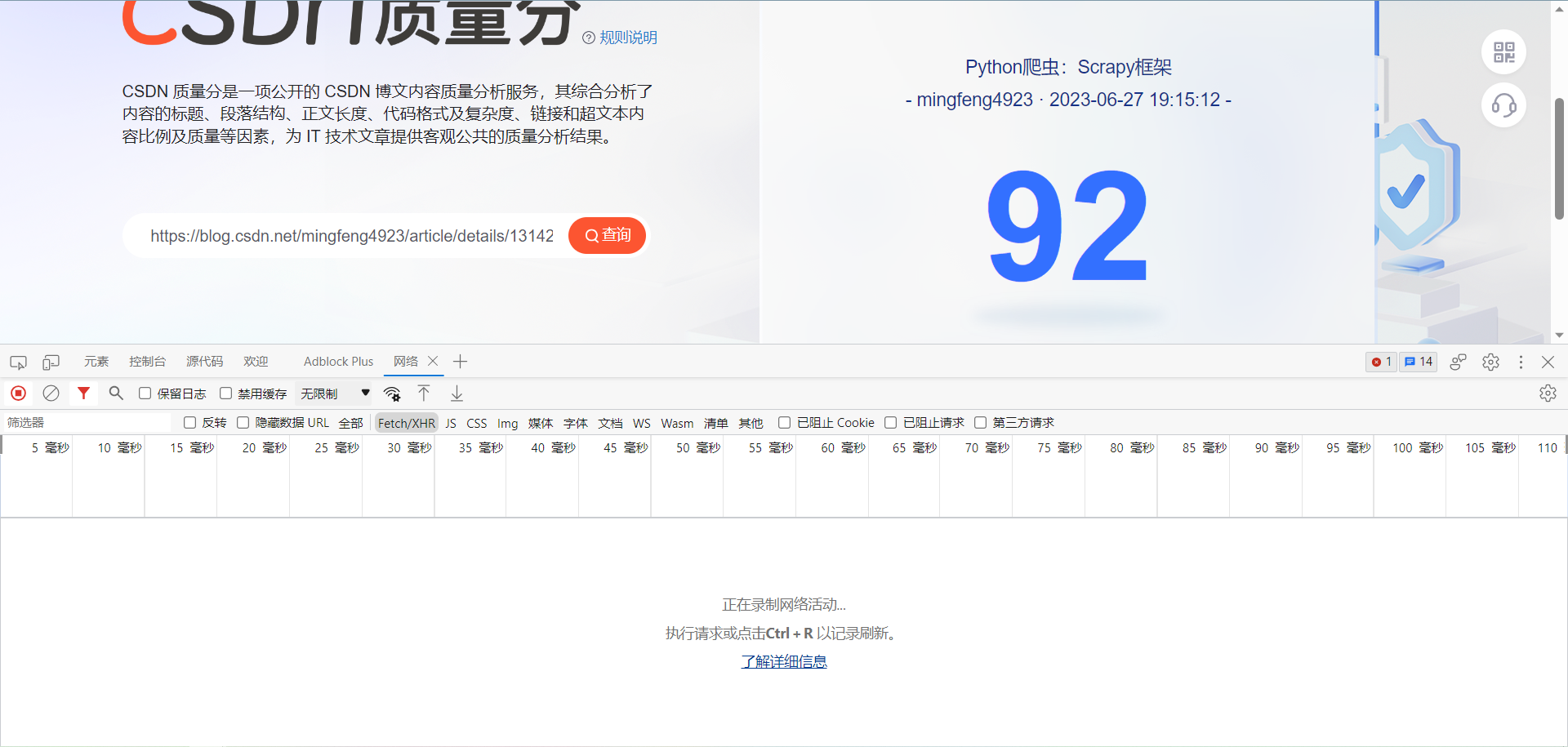
Task: Check the 已阻止请求 option
Action: (x=890, y=422)
